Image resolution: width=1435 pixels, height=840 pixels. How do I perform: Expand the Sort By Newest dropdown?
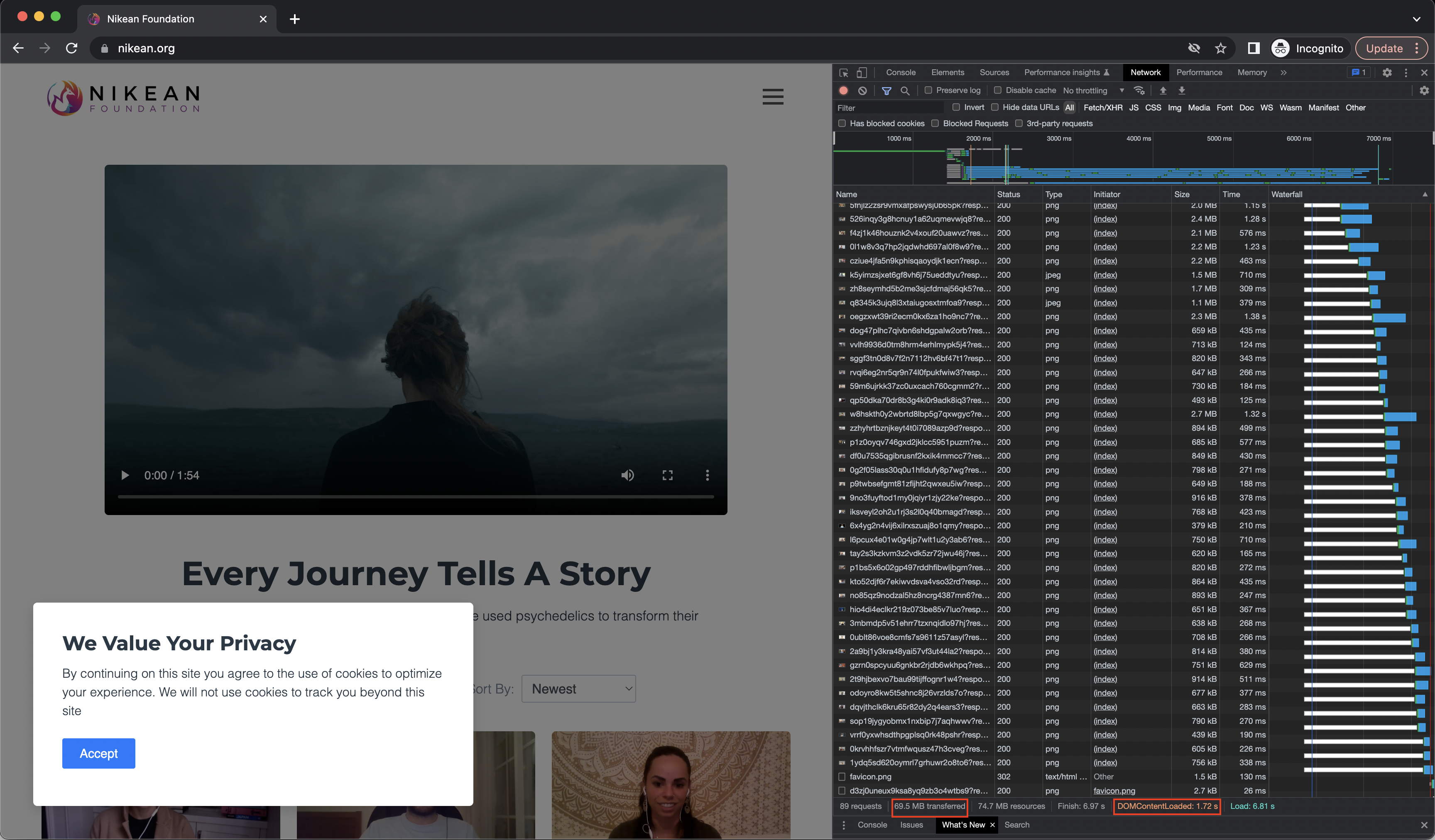(x=578, y=689)
